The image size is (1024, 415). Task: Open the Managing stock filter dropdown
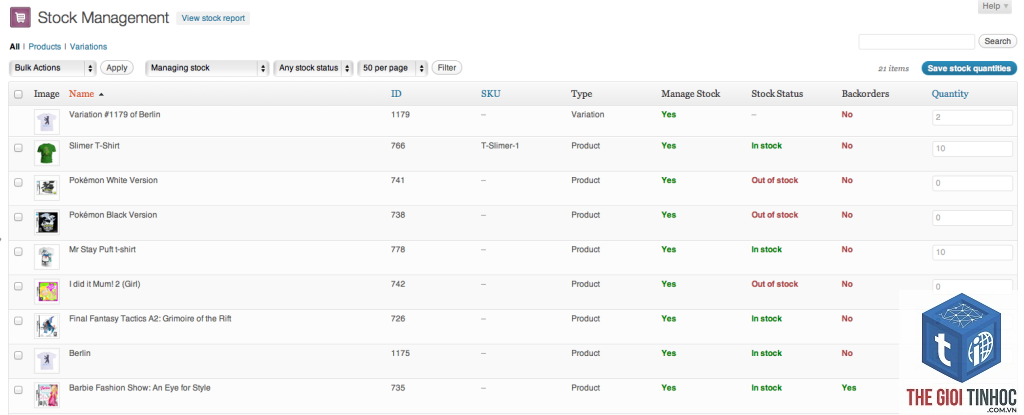[208, 68]
